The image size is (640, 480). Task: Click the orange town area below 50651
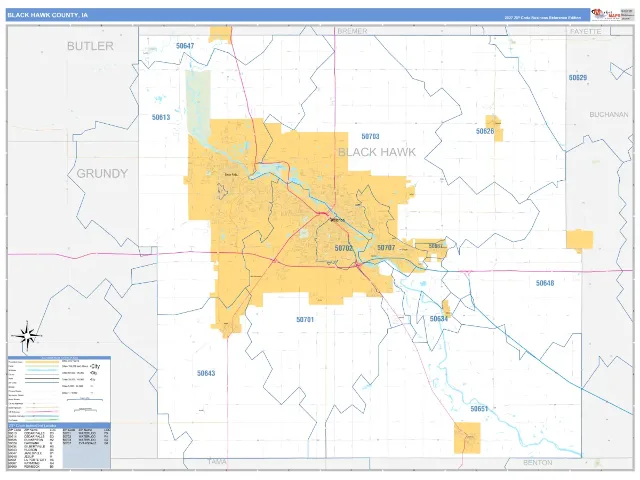tap(467, 438)
